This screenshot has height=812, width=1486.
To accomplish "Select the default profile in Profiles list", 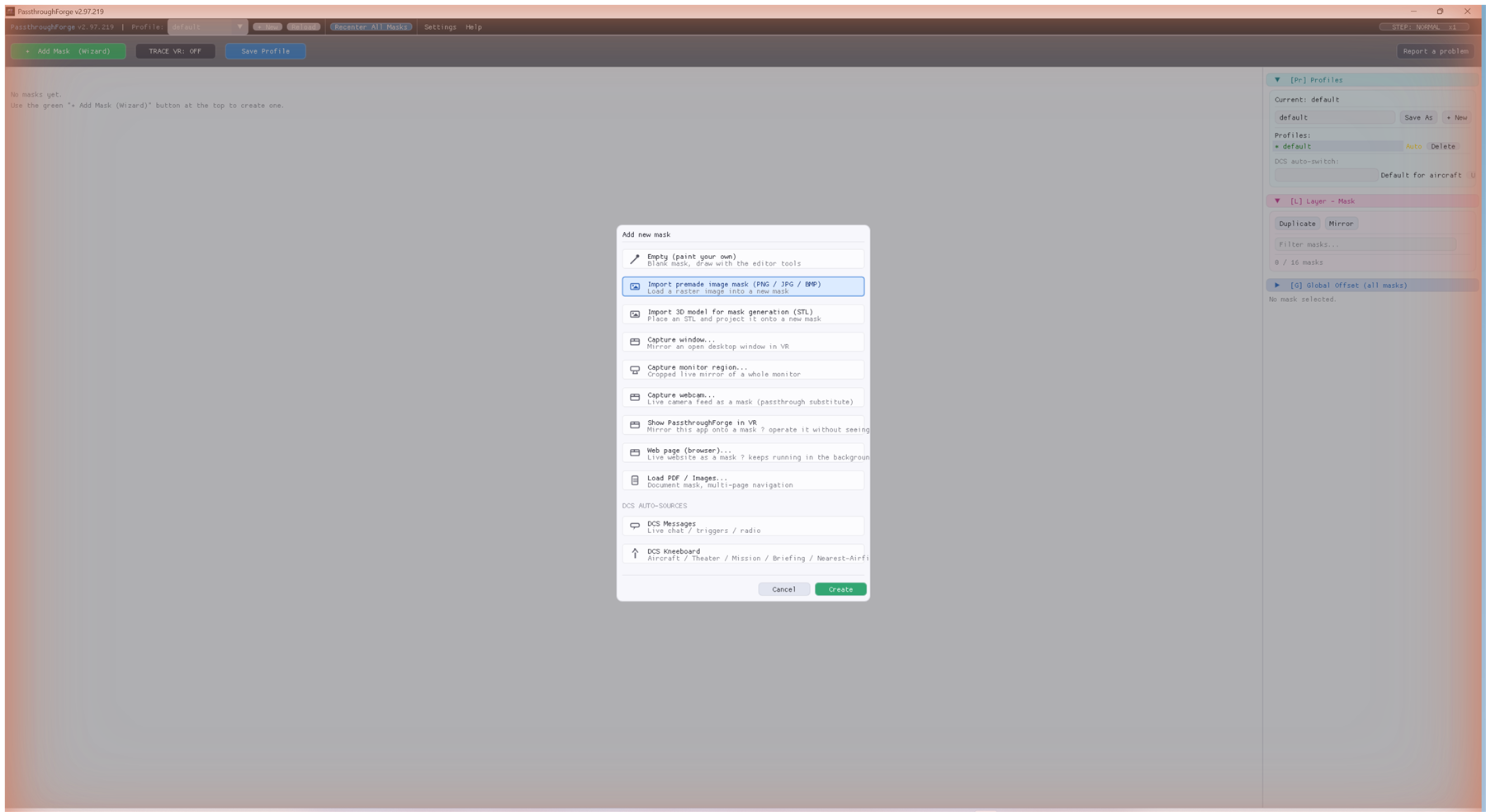I will point(1337,146).
